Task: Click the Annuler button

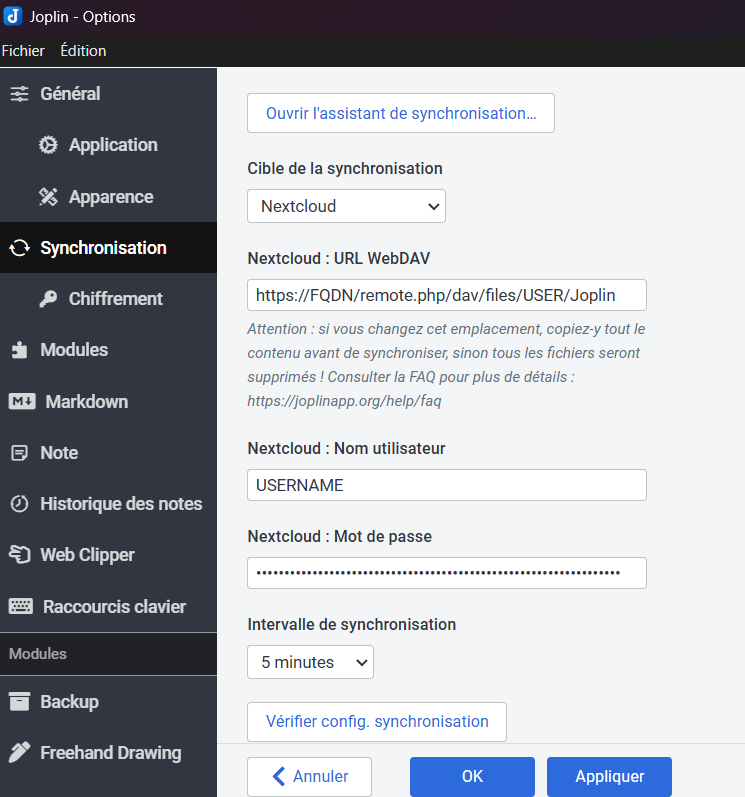Action: pyautogui.click(x=309, y=776)
